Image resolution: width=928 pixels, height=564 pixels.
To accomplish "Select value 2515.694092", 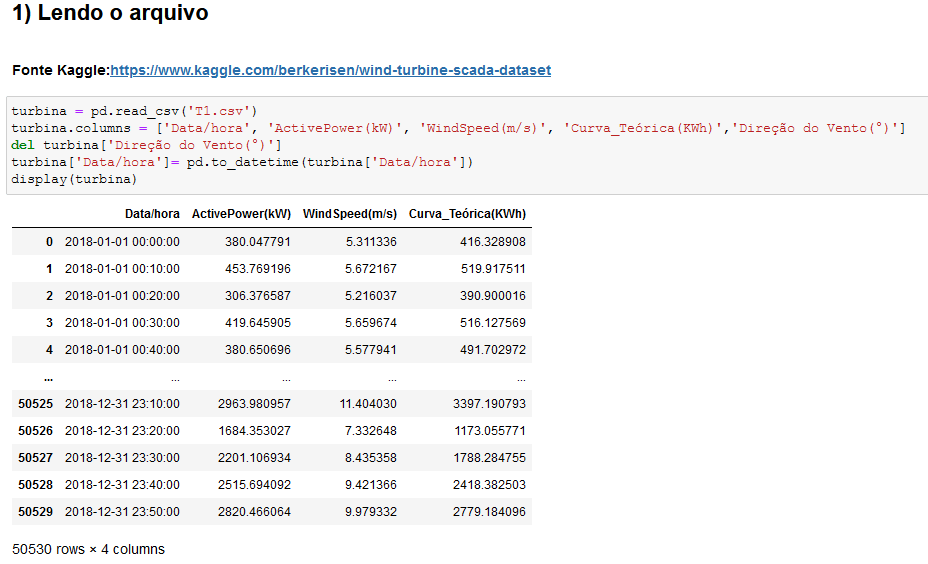I will point(254,485).
